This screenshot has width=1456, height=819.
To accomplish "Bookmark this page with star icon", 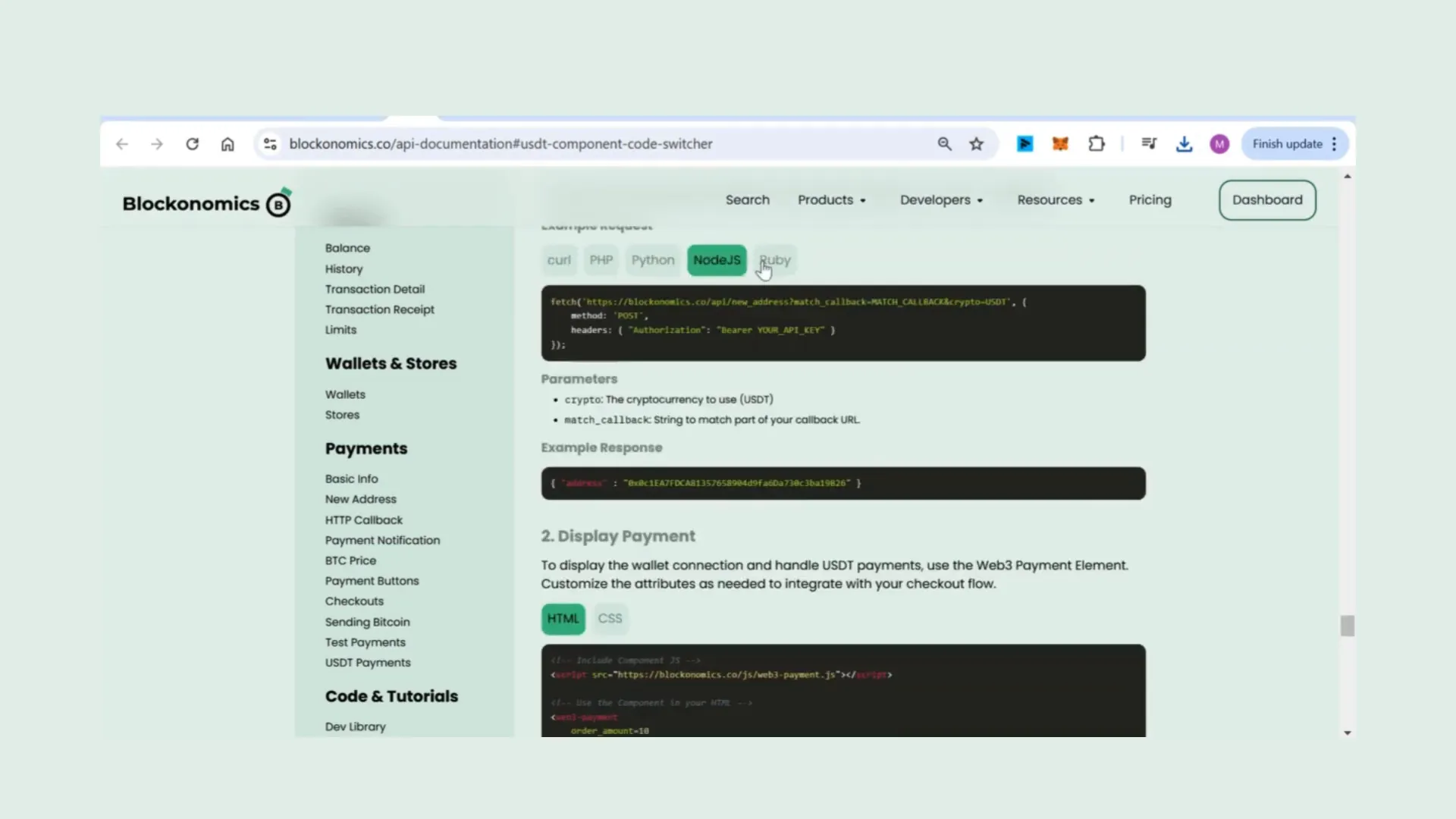I will click(977, 144).
